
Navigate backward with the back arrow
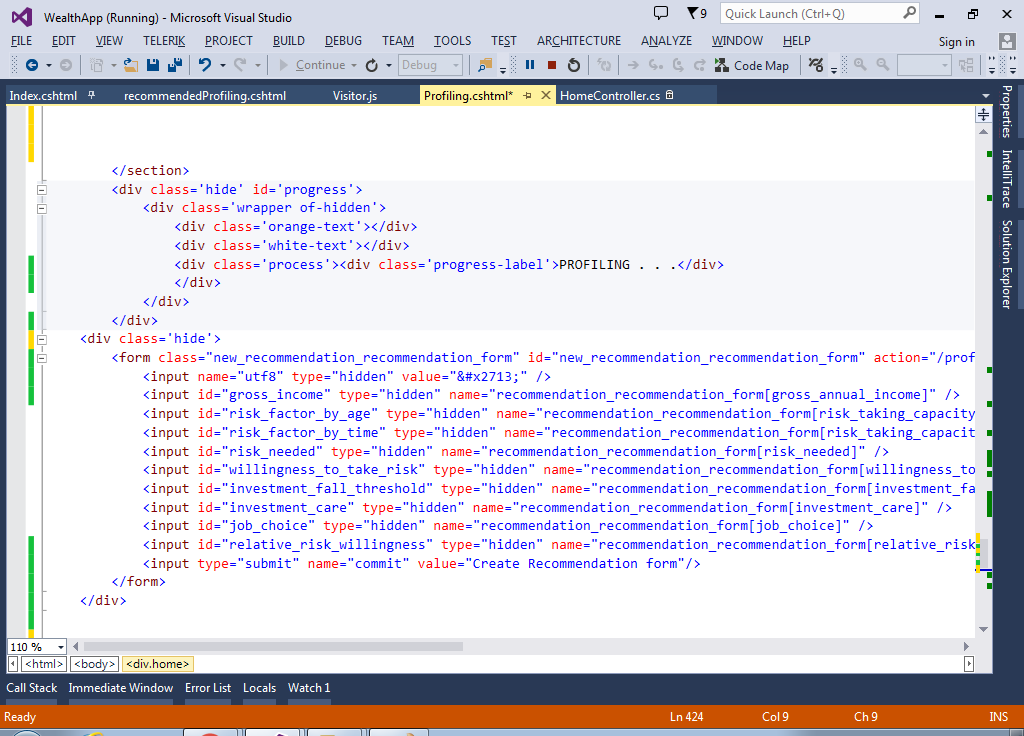click(31, 65)
